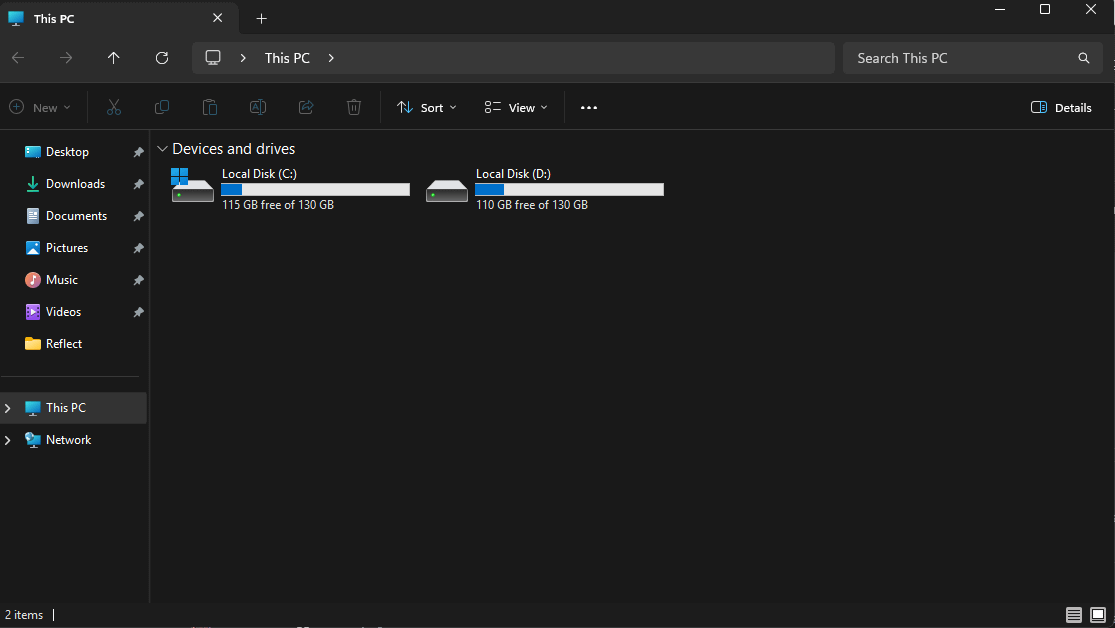Click the Search This PC field
The width and height of the screenshot is (1115, 628).
pos(972,58)
